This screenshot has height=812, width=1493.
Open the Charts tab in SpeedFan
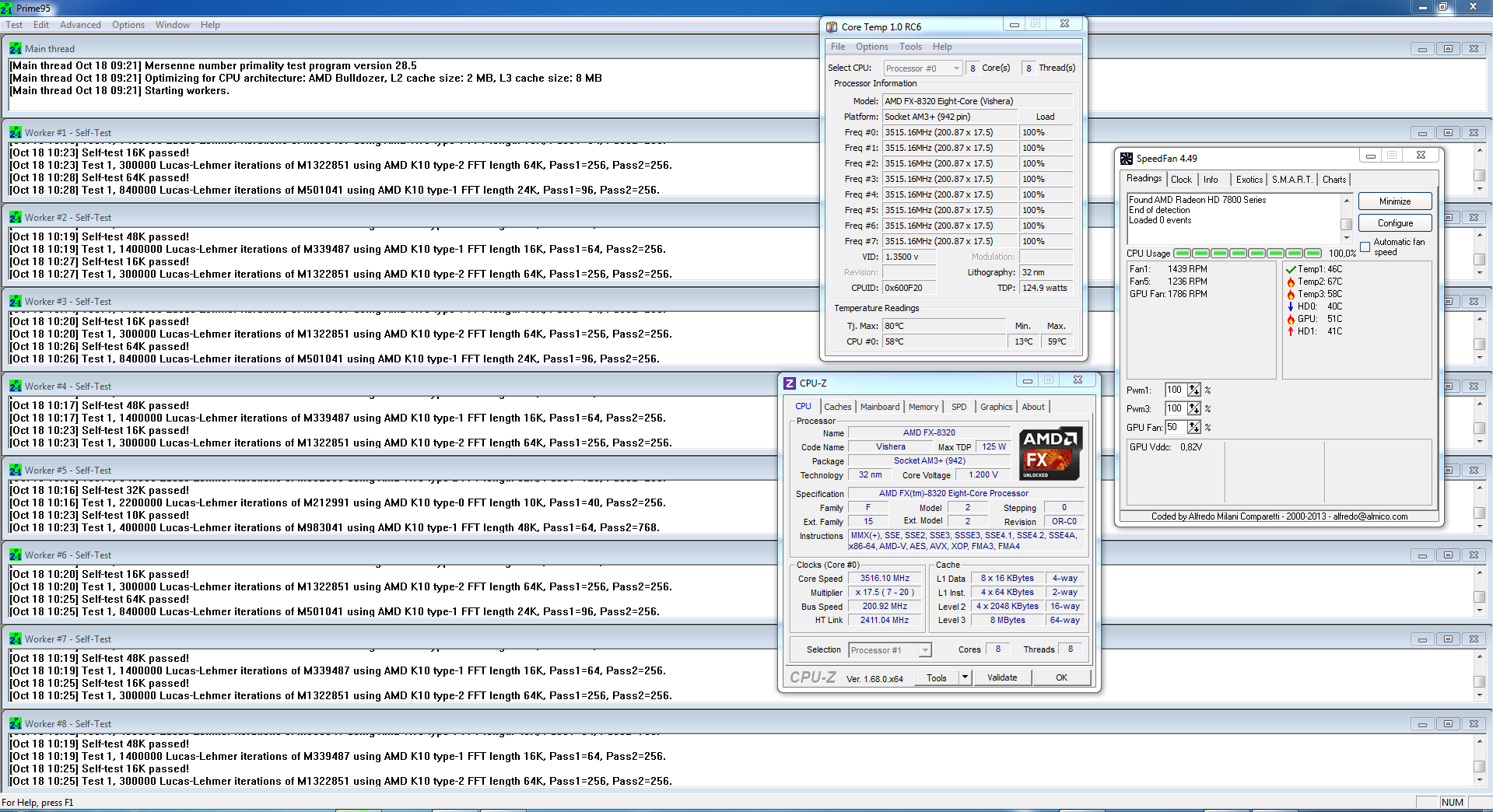(x=1334, y=180)
